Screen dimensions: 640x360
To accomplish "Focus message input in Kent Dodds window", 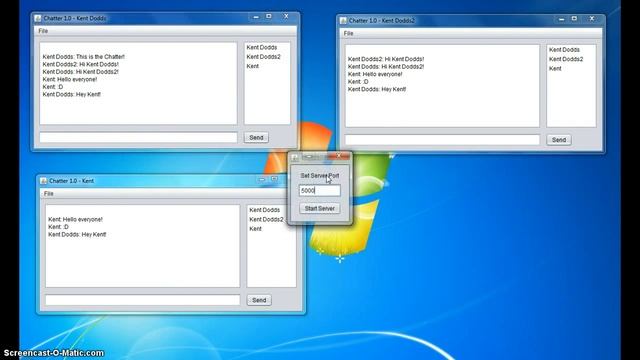I will (x=138, y=138).
